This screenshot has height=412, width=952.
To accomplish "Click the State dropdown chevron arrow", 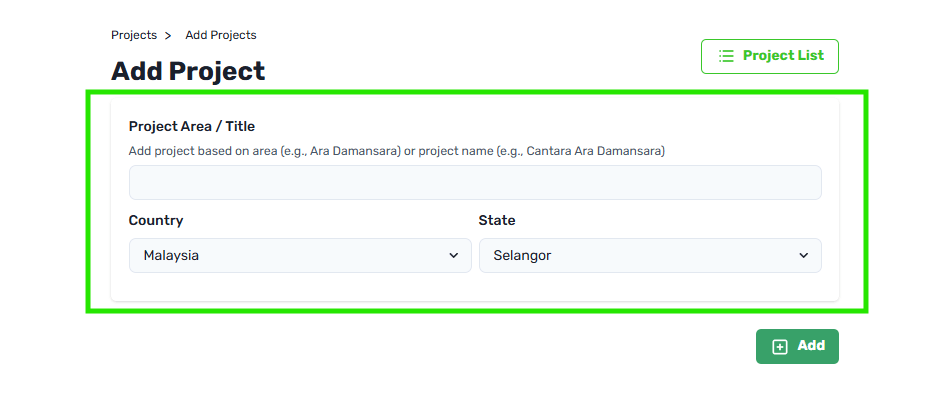I will coord(804,255).
